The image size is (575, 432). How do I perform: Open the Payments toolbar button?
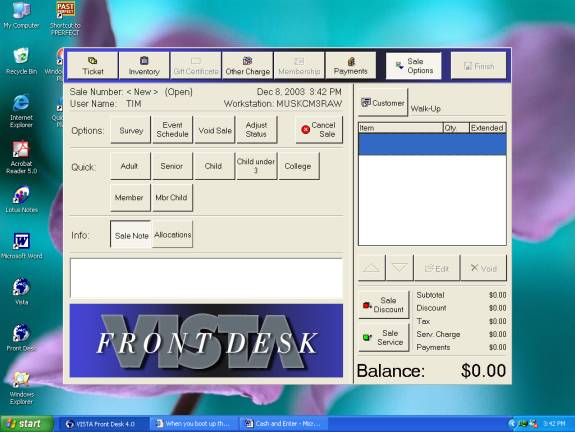(x=351, y=66)
